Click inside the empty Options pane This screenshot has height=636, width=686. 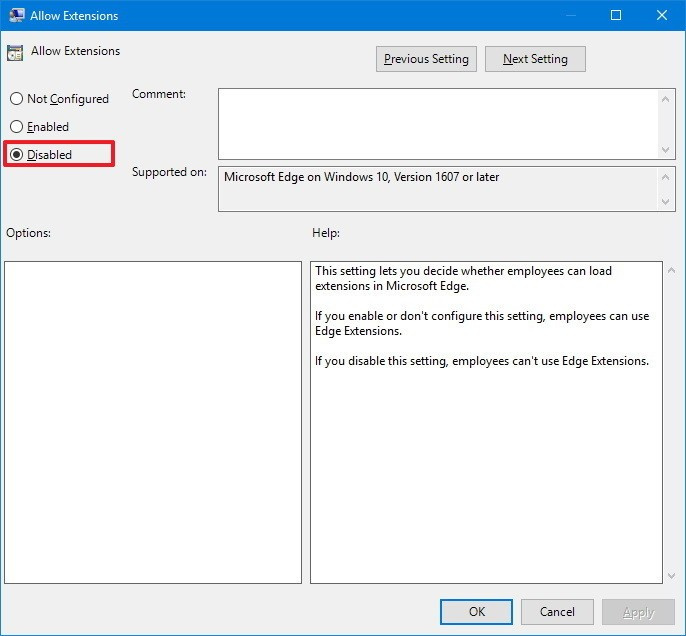(x=153, y=422)
